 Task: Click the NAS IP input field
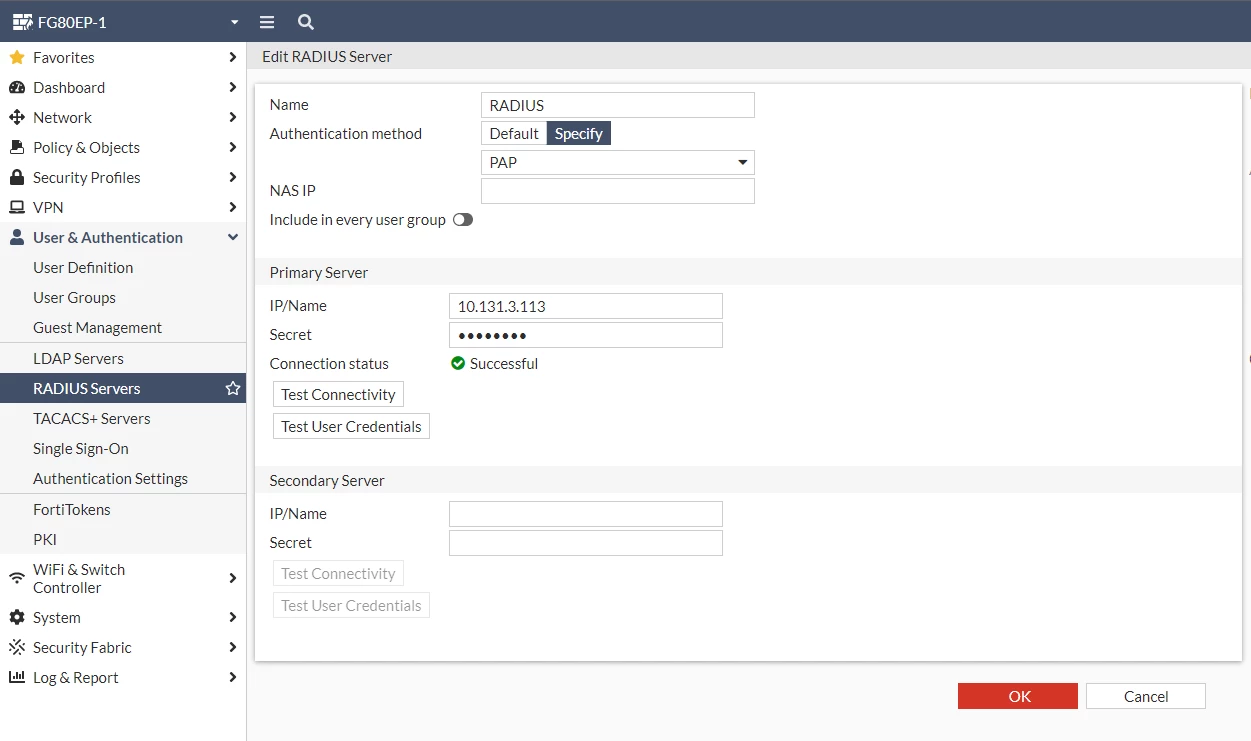[x=618, y=191]
